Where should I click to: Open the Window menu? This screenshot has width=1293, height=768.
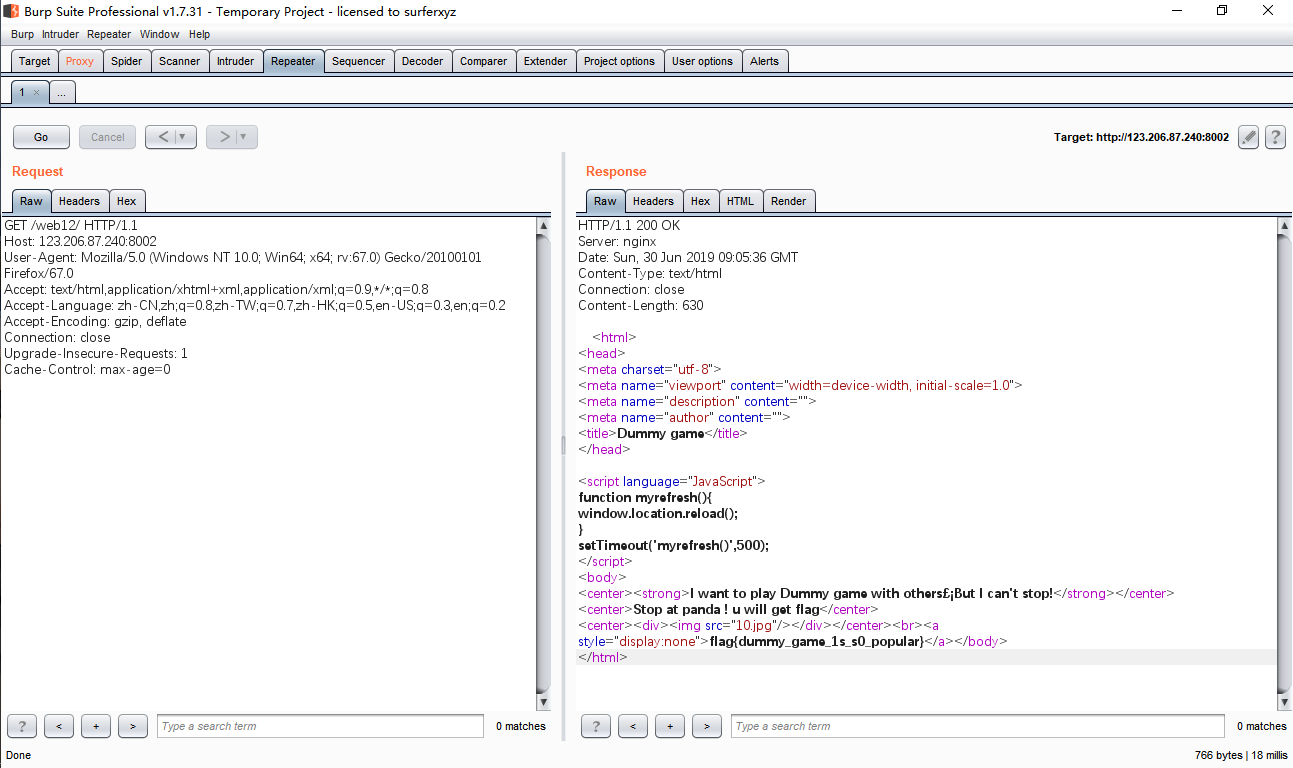click(160, 34)
